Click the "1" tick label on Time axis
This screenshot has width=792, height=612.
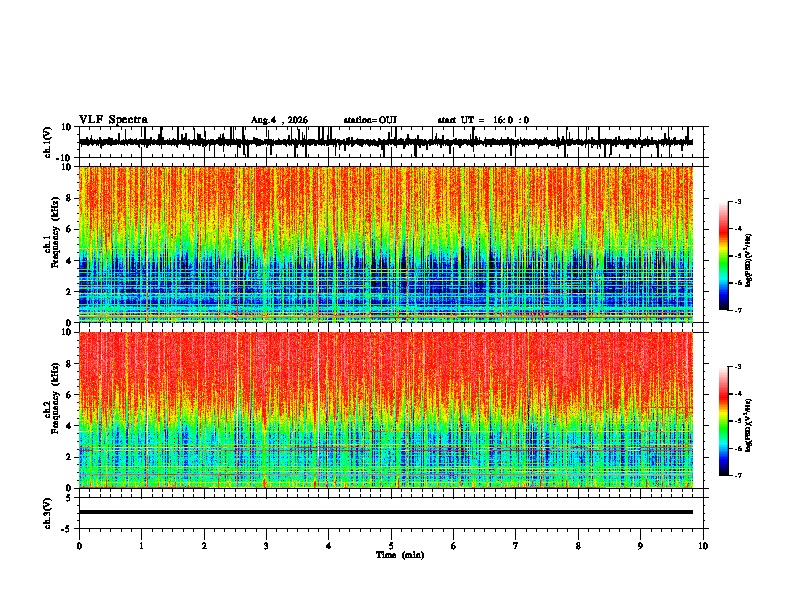click(142, 546)
